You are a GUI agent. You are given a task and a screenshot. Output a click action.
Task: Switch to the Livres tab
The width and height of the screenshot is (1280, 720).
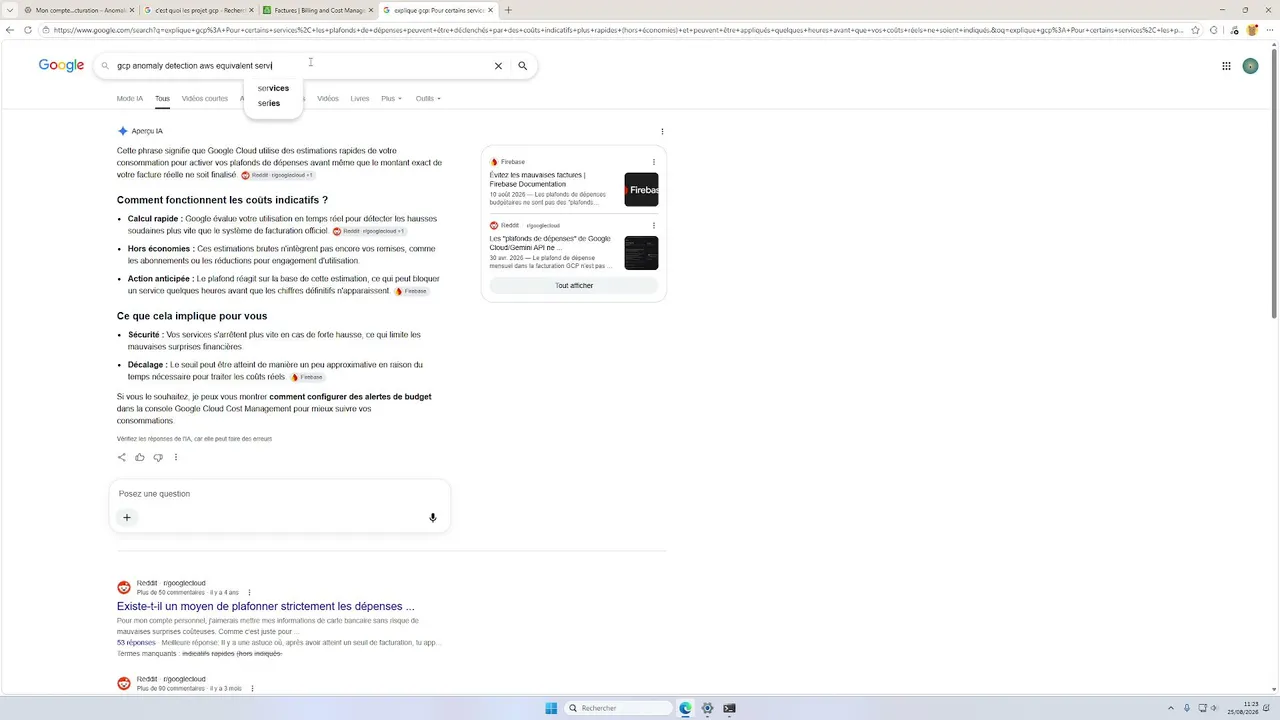(360, 99)
